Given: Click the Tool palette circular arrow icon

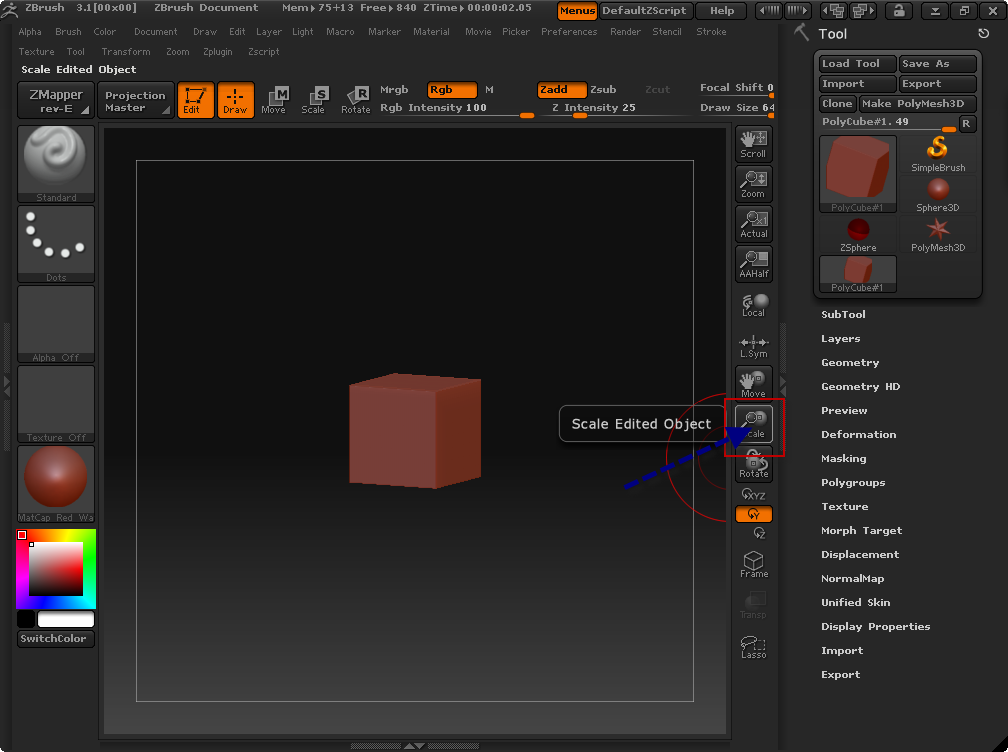Looking at the screenshot, I should (984, 33).
